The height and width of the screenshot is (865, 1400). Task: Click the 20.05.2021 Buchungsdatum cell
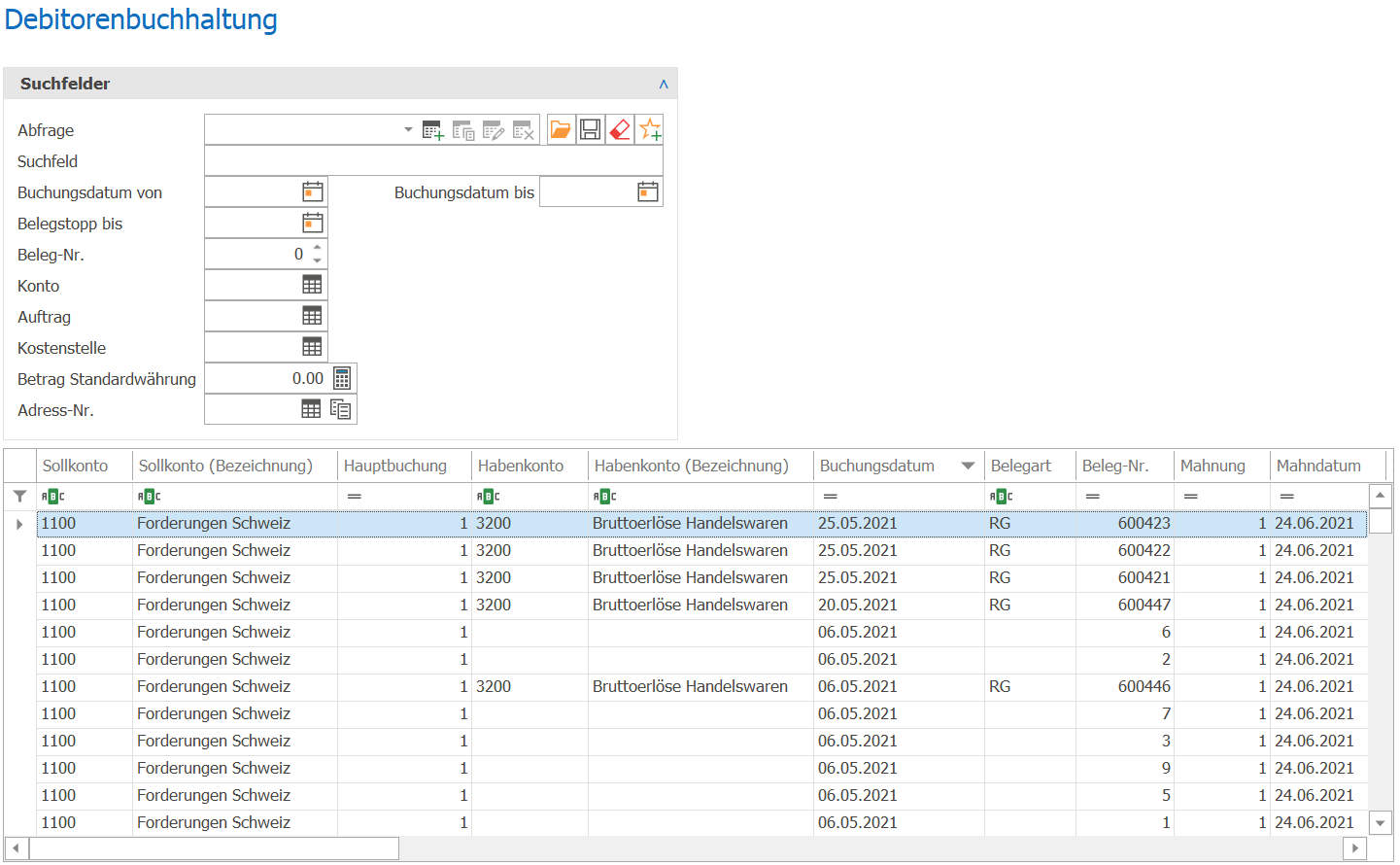[899, 605]
